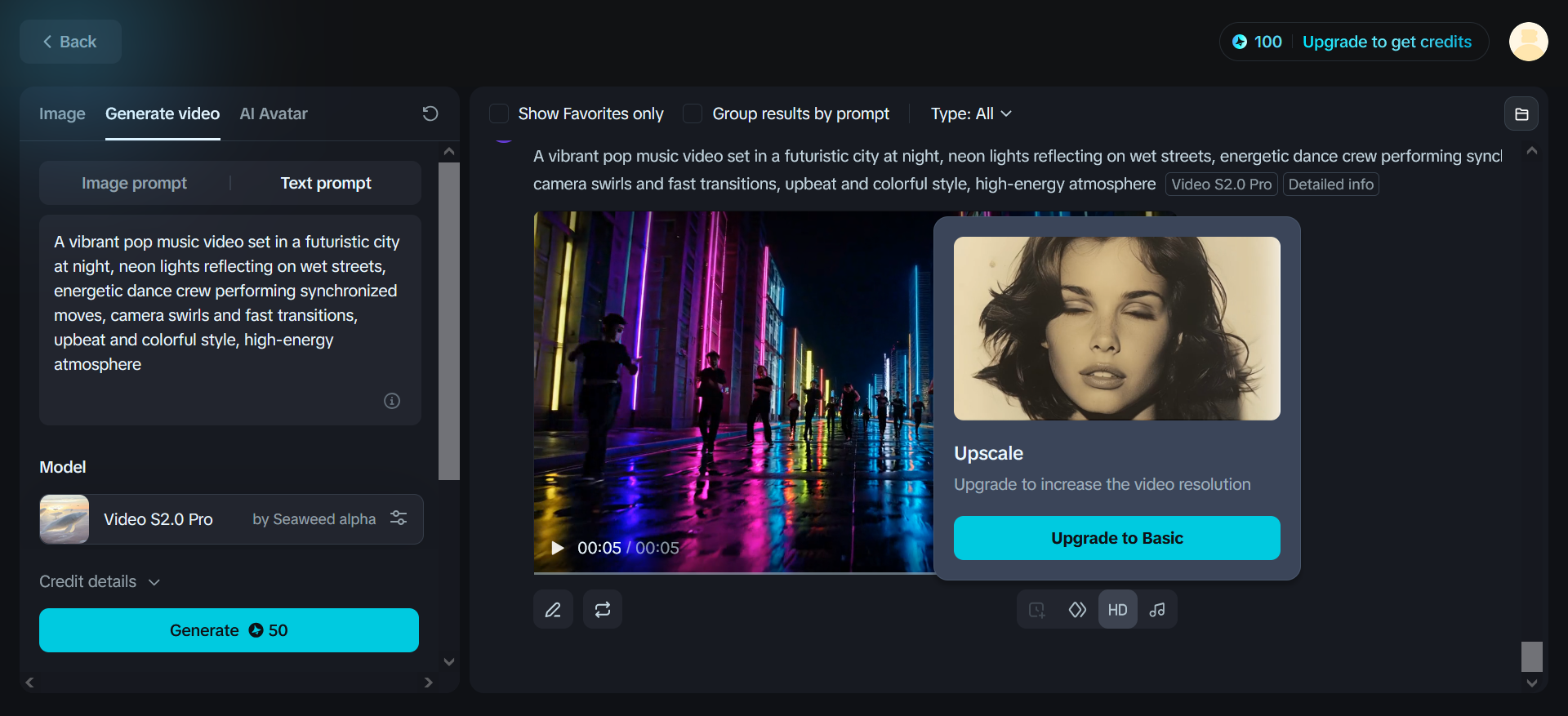The width and height of the screenshot is (1568, 716).
Task: Regenerate the video with the loop icon
Action: click(603, 610)
